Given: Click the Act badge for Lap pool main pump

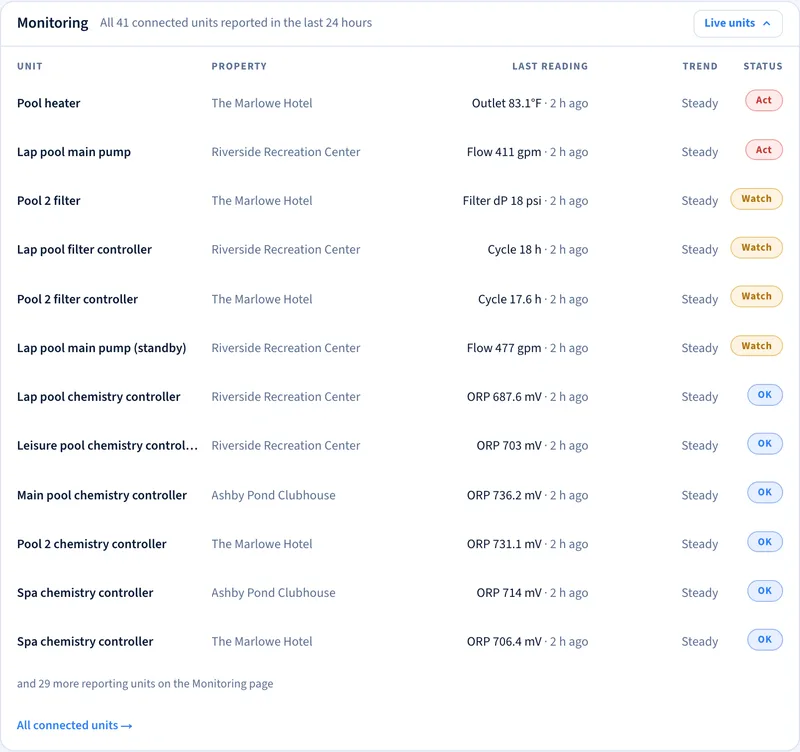Looking at the screenshot, I should pyautogui.click(x=763, y=150).
